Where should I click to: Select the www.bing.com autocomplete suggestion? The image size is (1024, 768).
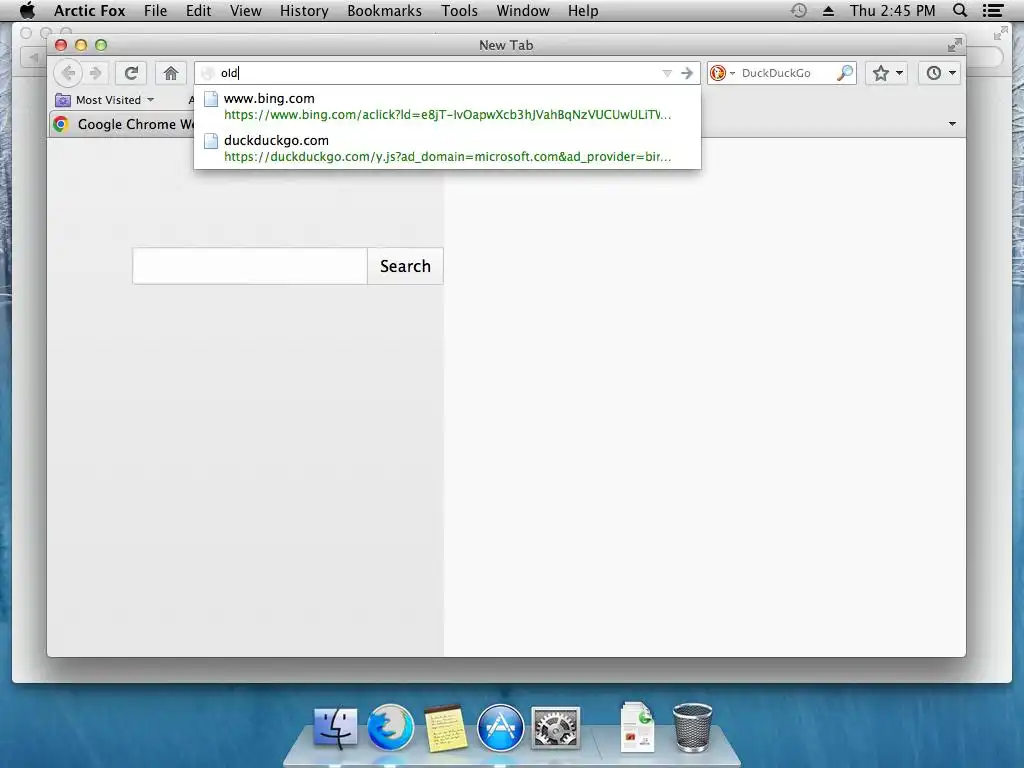pyautogui.click(x=447, y=106)
